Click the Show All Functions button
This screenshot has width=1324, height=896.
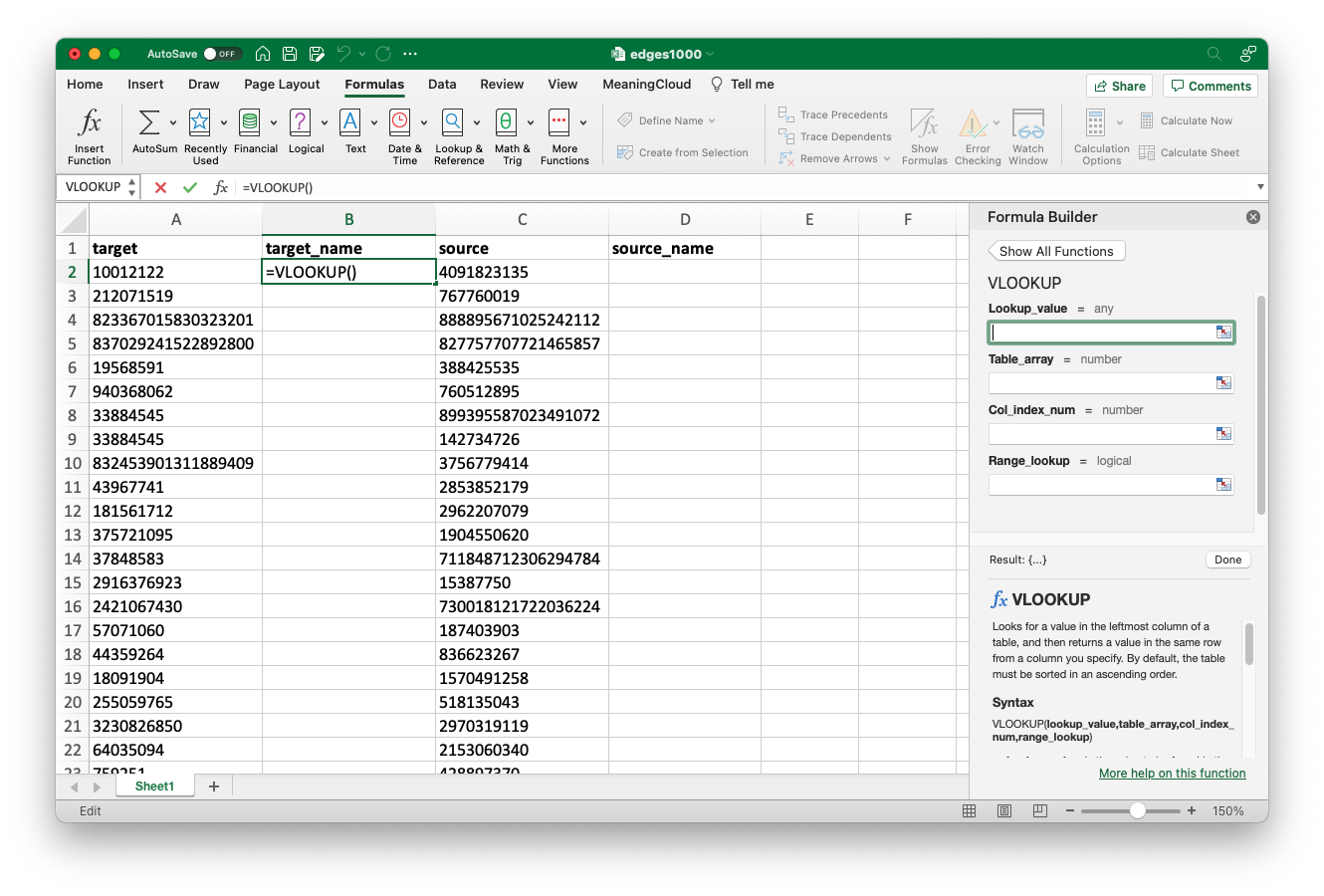click(x=1055, y=250)
